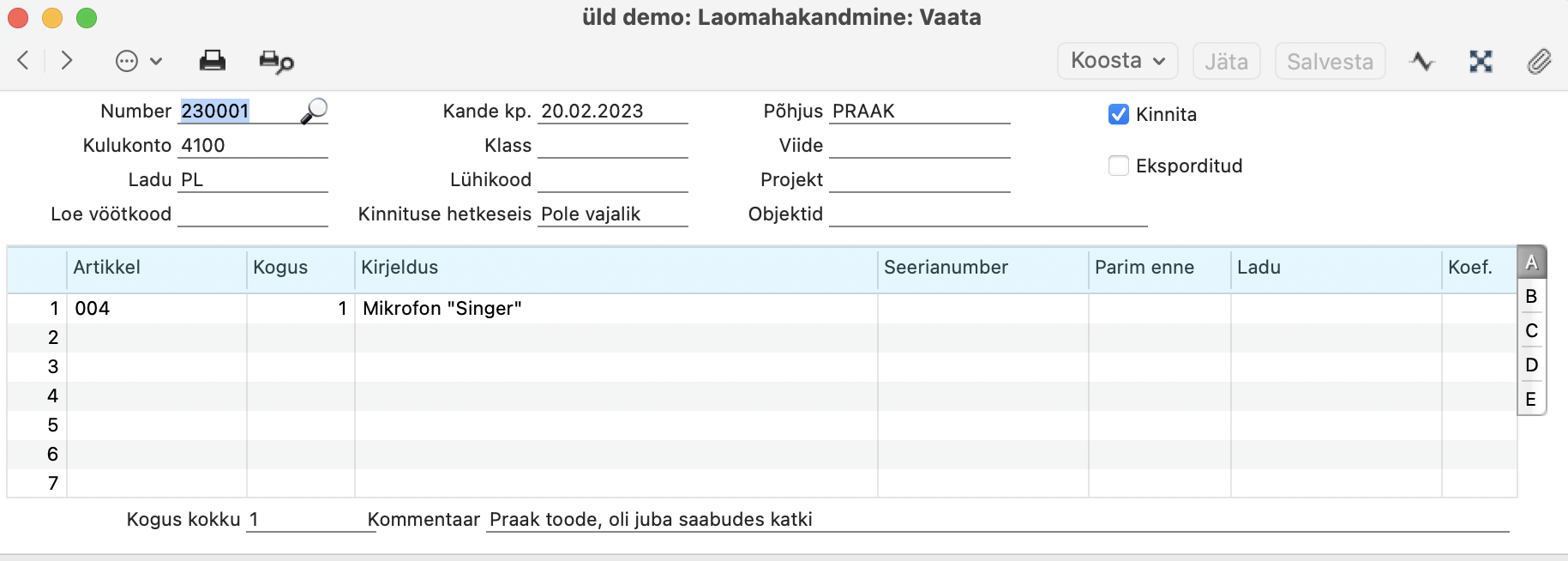Click the magnifier beside Number field
The width and height of the screenshot is (1568, 561).
tap(314, 111)
